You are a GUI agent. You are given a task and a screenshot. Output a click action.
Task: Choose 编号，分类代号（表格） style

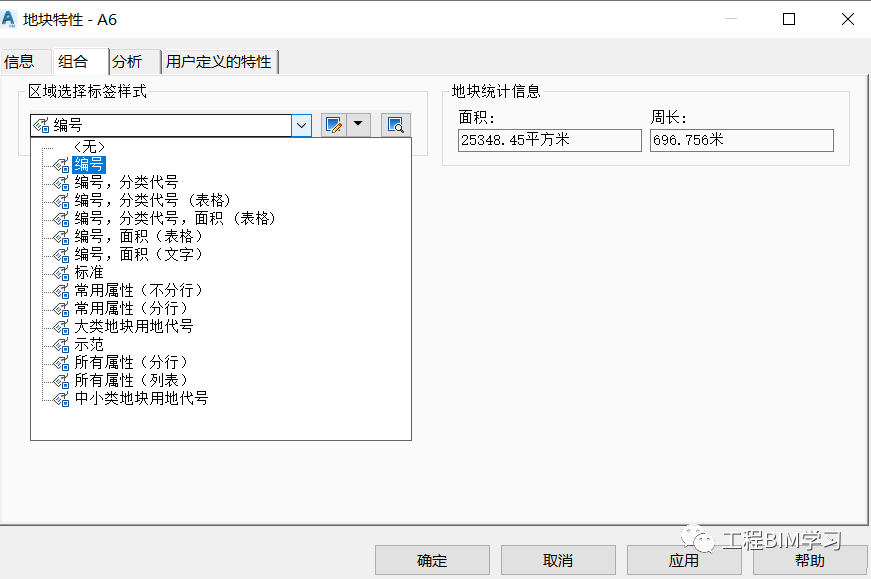[x=152, y=200]
